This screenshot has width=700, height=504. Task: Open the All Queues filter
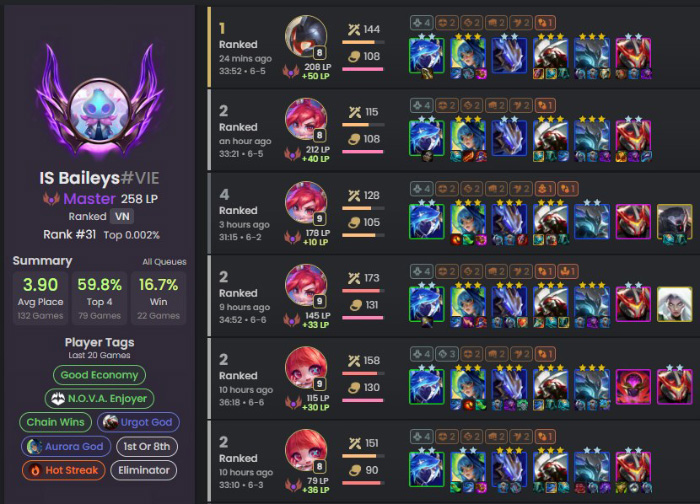(x=164, y=262)
